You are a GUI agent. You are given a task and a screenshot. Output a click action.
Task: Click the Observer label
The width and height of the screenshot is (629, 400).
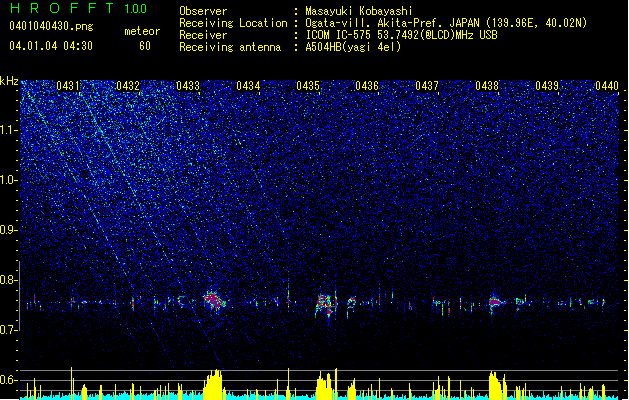click(203, 11)
